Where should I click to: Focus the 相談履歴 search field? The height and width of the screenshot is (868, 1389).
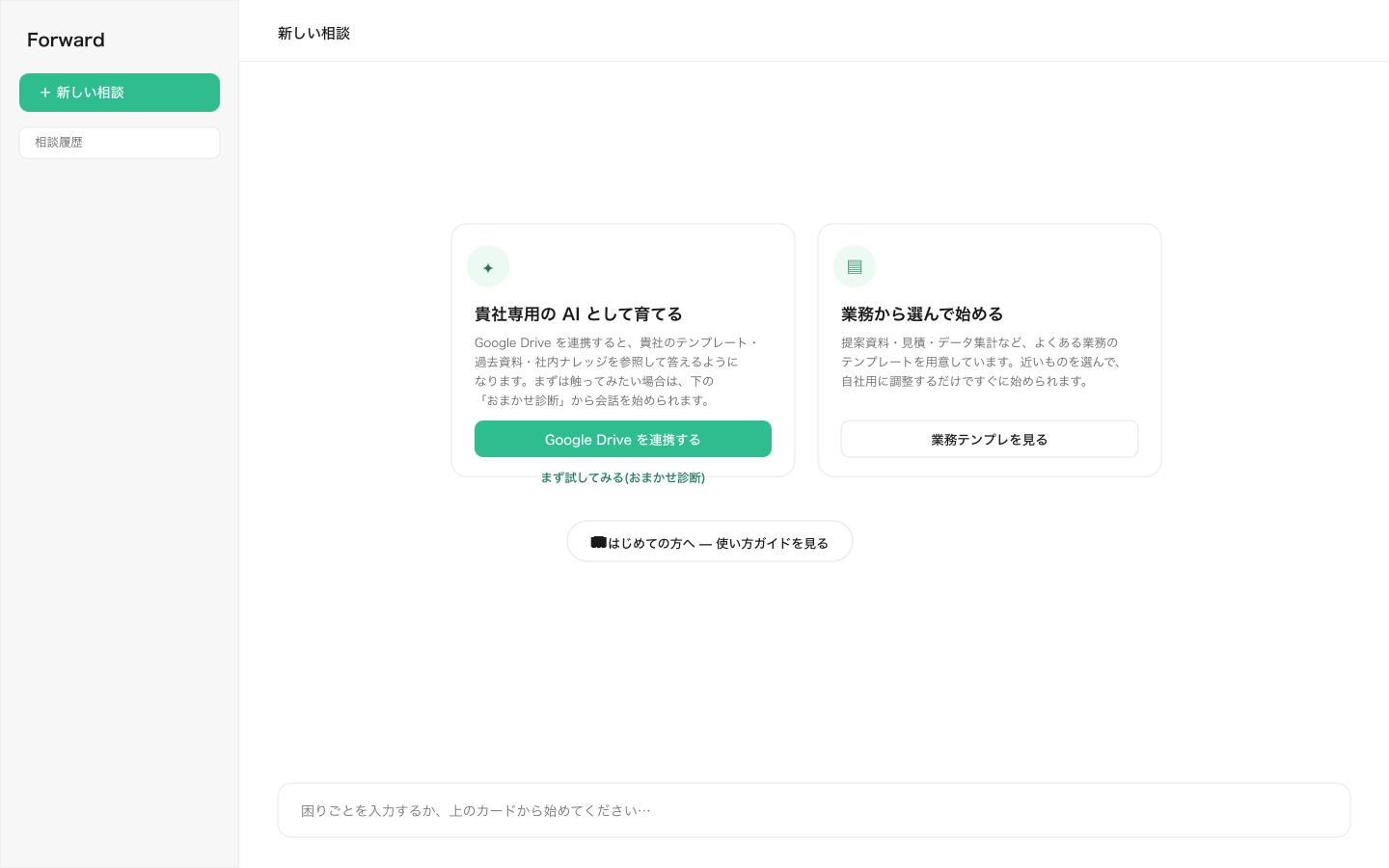[120, 143]
